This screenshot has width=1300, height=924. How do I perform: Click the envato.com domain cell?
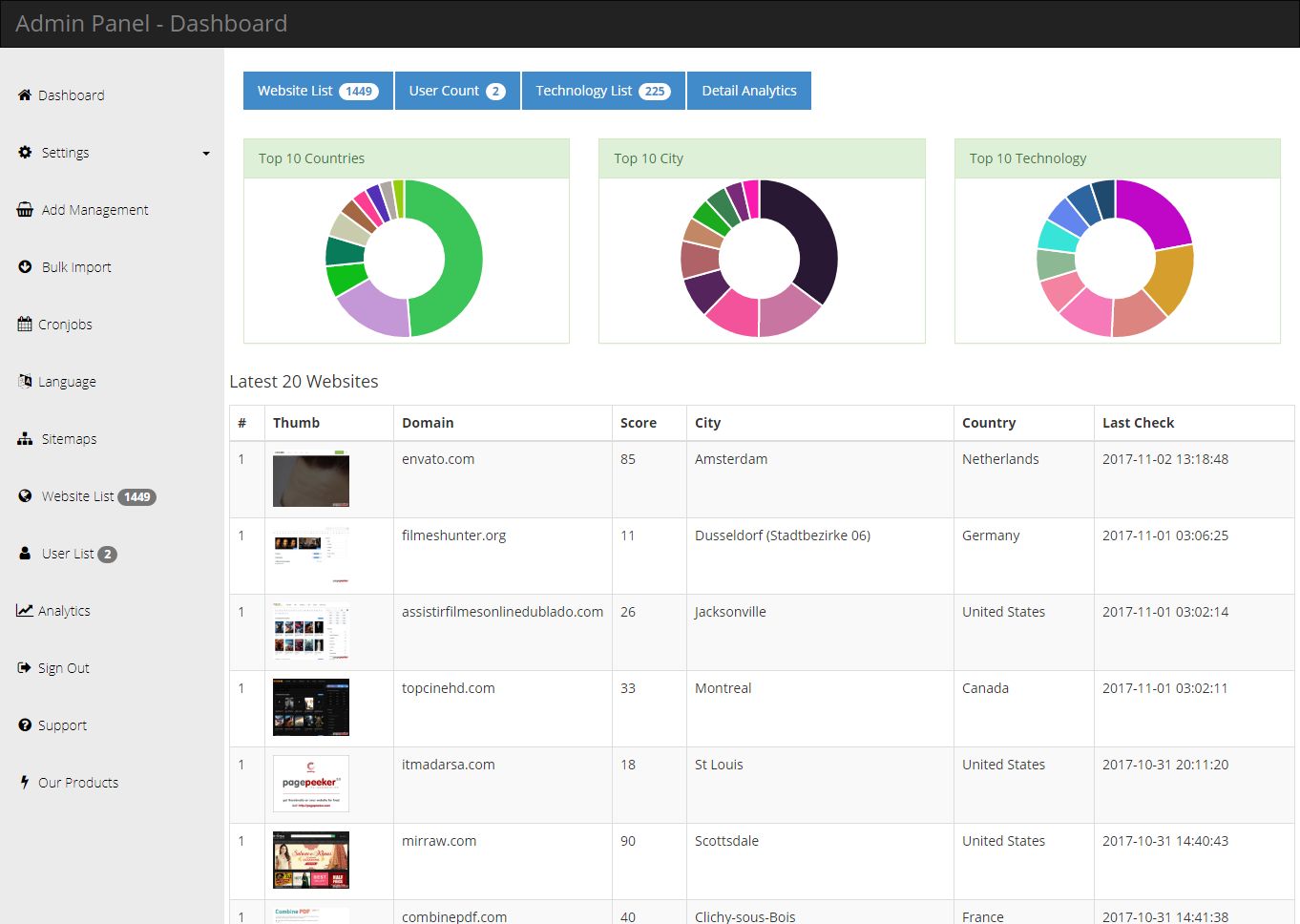pyautogui.click(x=438, y=459)
